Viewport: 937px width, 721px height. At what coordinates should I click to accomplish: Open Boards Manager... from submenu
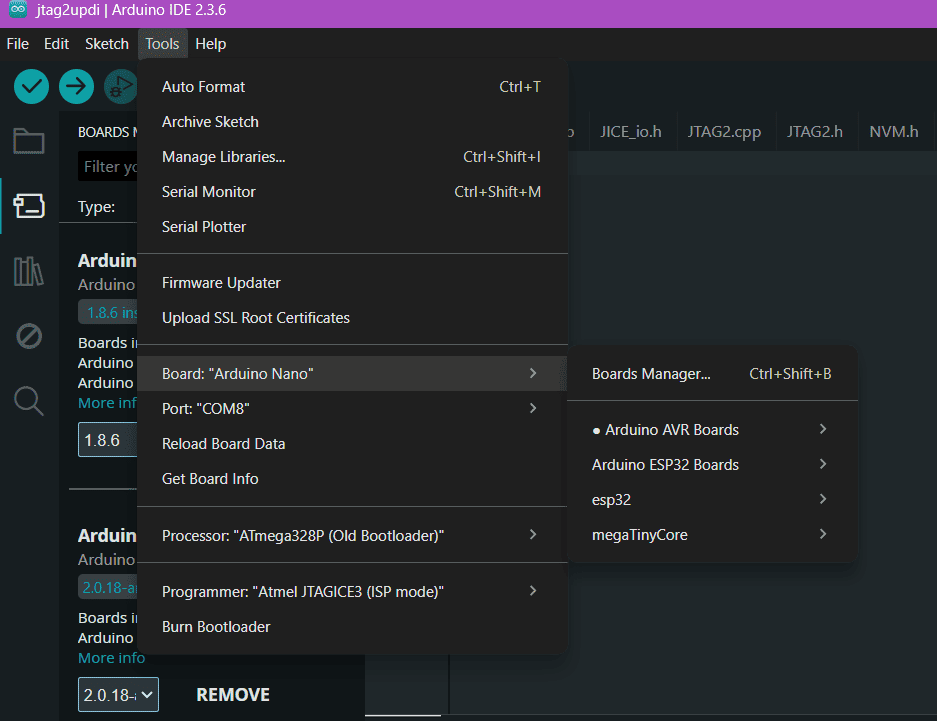click(x=651, y=374)
